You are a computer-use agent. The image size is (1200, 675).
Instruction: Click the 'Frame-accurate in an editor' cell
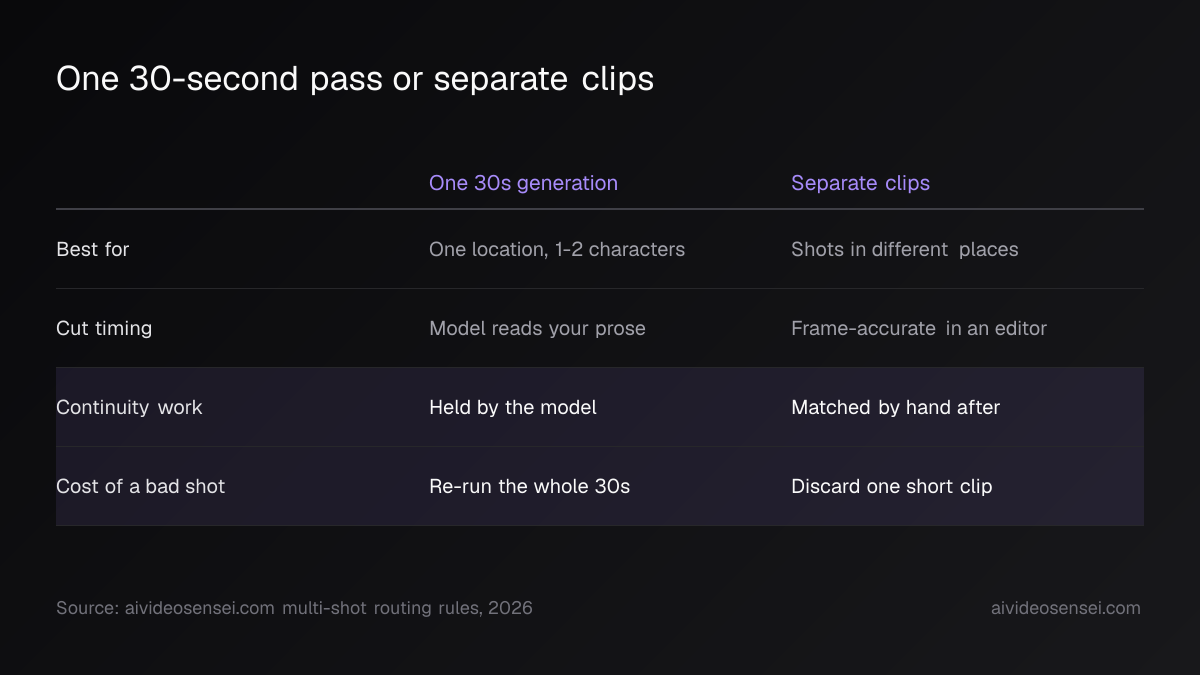(918, 328)
